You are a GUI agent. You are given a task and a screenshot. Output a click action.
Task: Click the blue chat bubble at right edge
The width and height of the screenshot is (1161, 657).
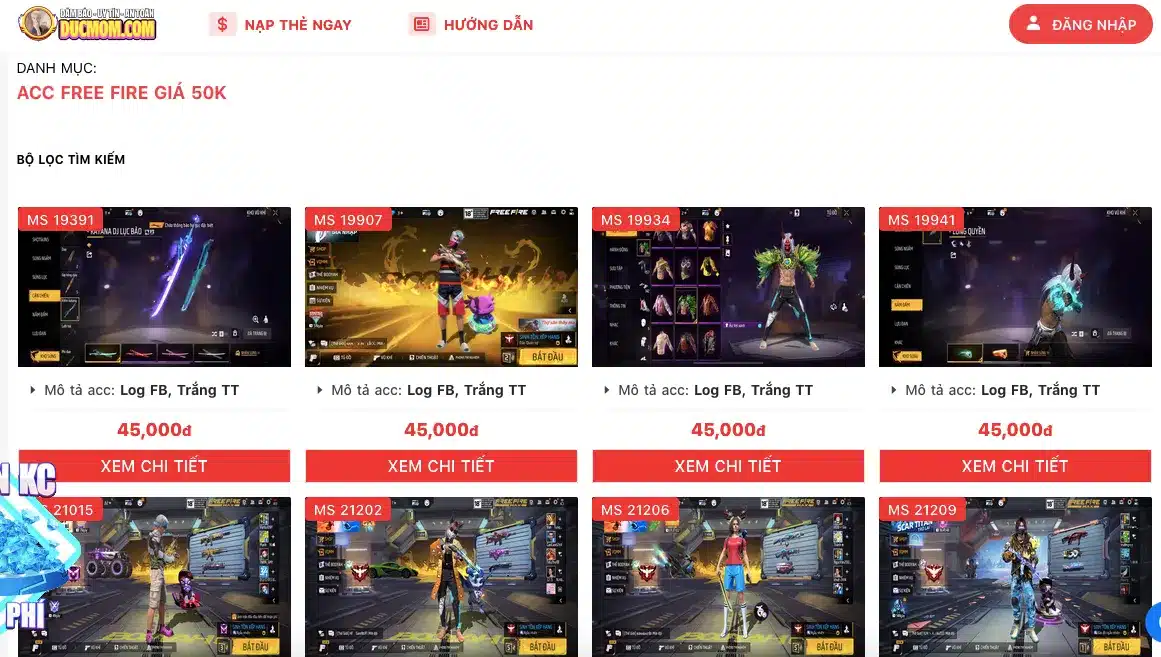pyautogui.click(x=1154, y=621)
